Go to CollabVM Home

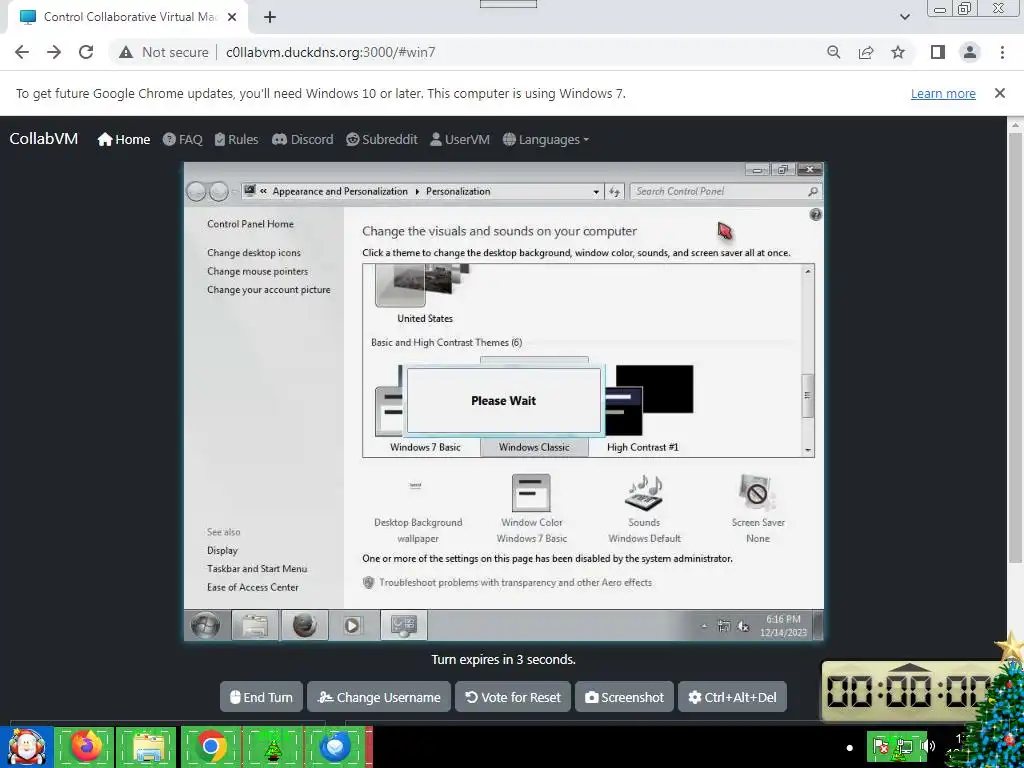[124, 139]
